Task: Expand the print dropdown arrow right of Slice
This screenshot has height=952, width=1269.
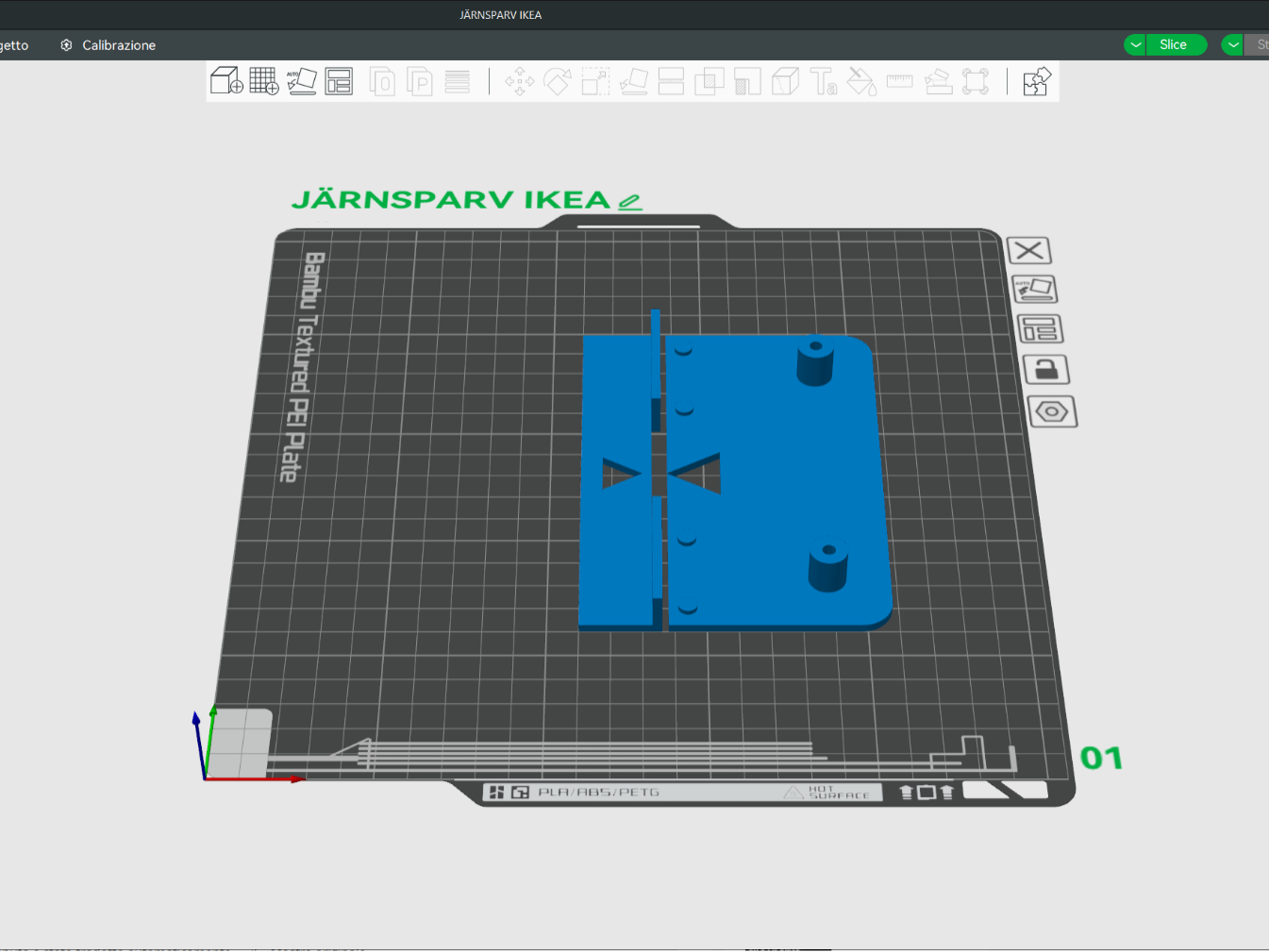Action: 1232,44
